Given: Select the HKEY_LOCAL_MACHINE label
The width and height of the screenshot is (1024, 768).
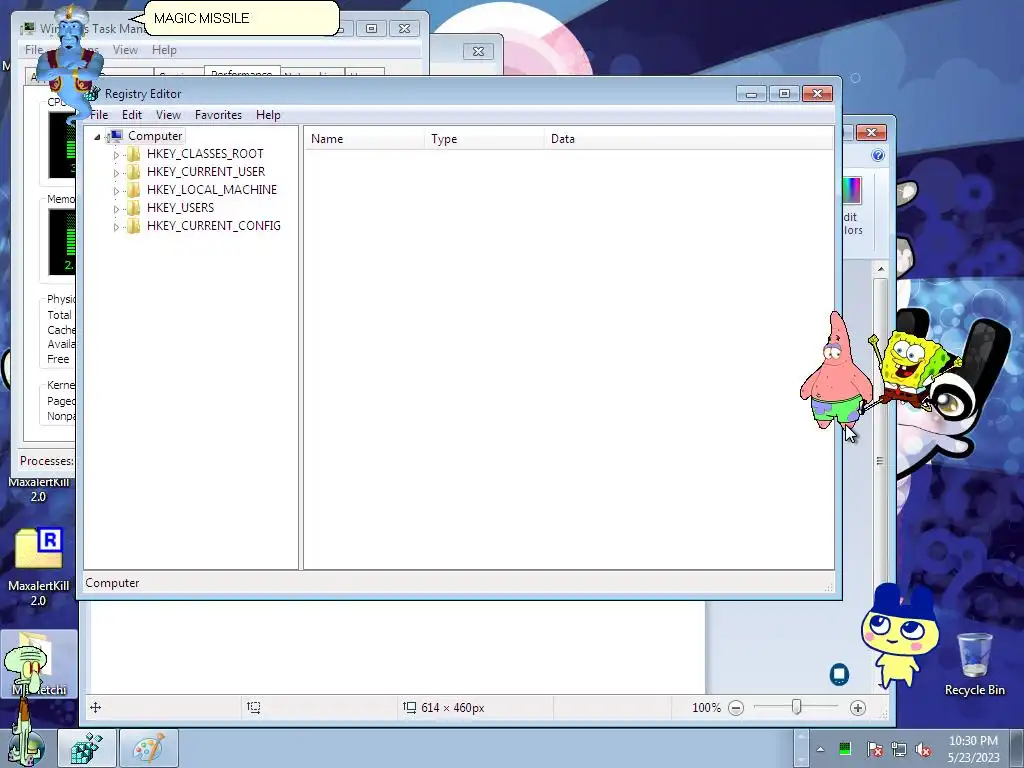Looking at the screenshot, I should point(212,189).
